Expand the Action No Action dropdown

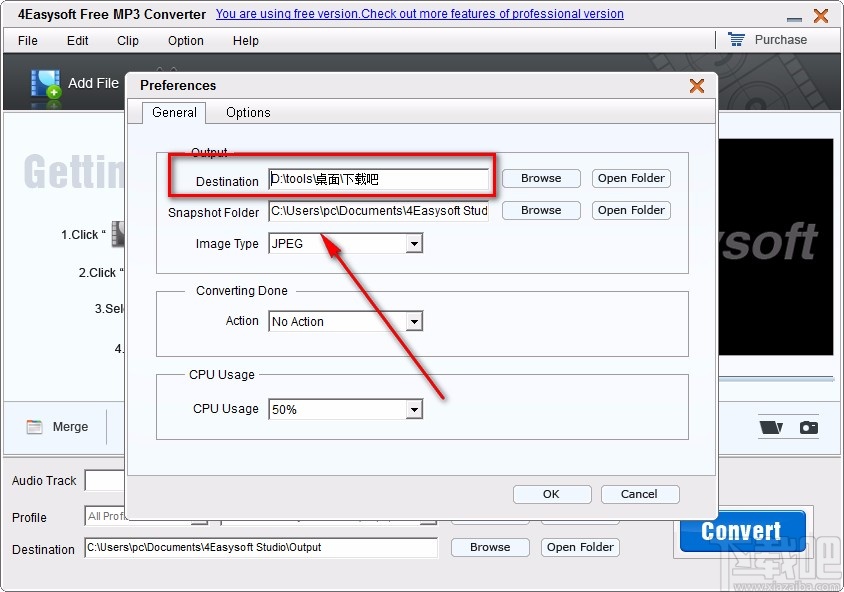[x=414, y=322]
